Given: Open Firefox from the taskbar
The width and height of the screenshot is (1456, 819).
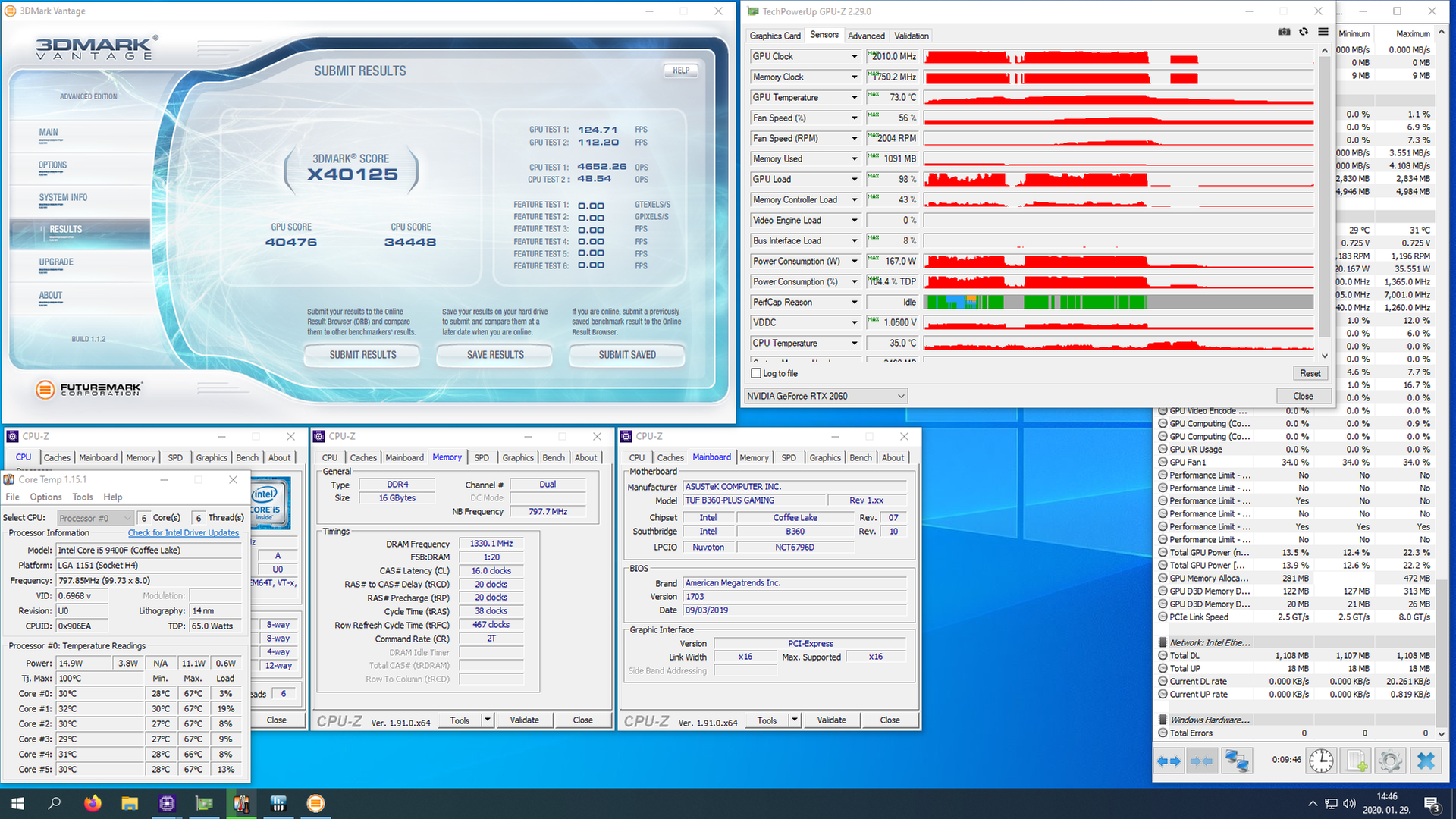Looking at the screenshot, I should coord(93,803).
